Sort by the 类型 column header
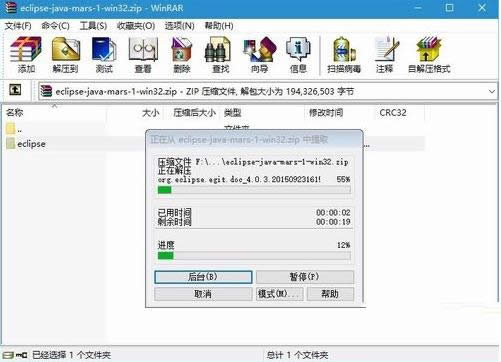 pos(233,113)
